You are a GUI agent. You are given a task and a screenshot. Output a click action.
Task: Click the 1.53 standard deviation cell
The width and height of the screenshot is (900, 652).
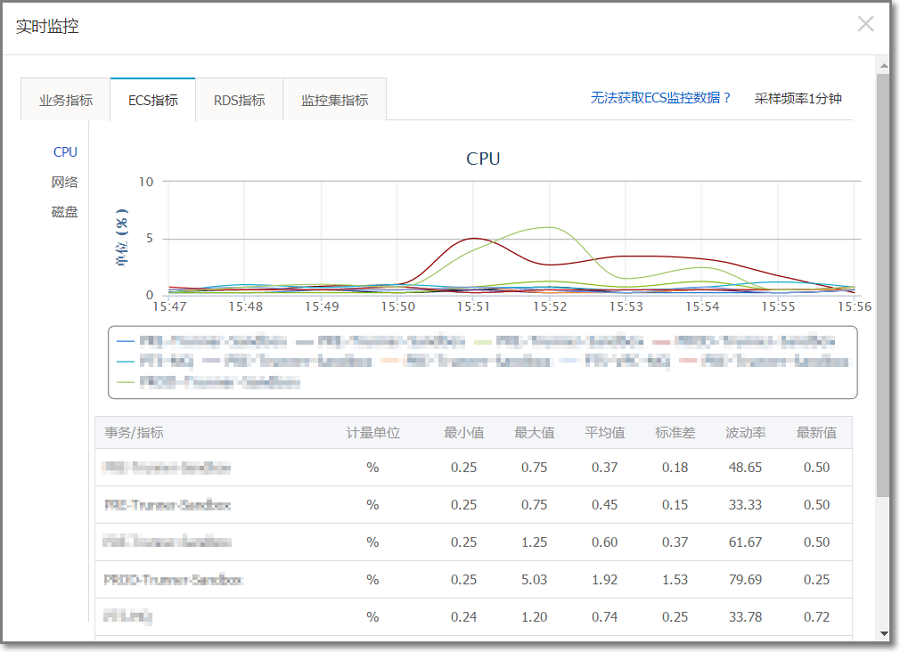click(675, 580)
